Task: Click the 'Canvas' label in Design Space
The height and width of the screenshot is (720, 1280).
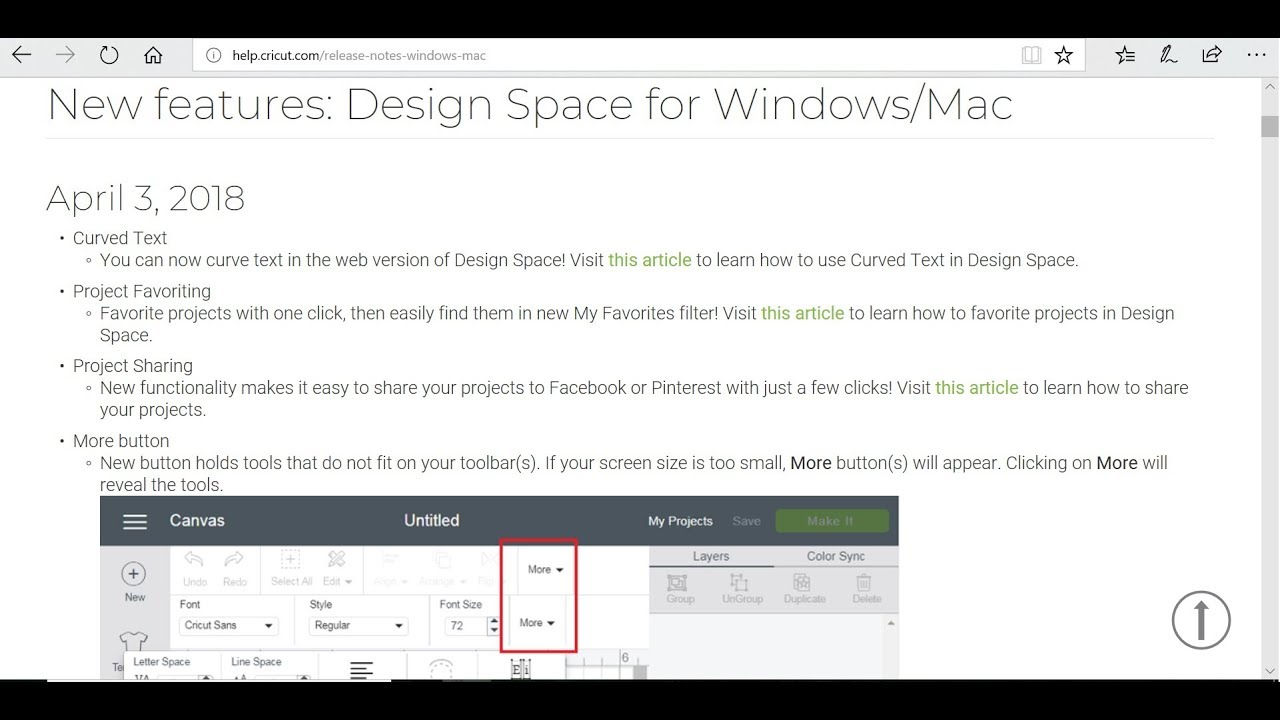Action: [197, 520]
